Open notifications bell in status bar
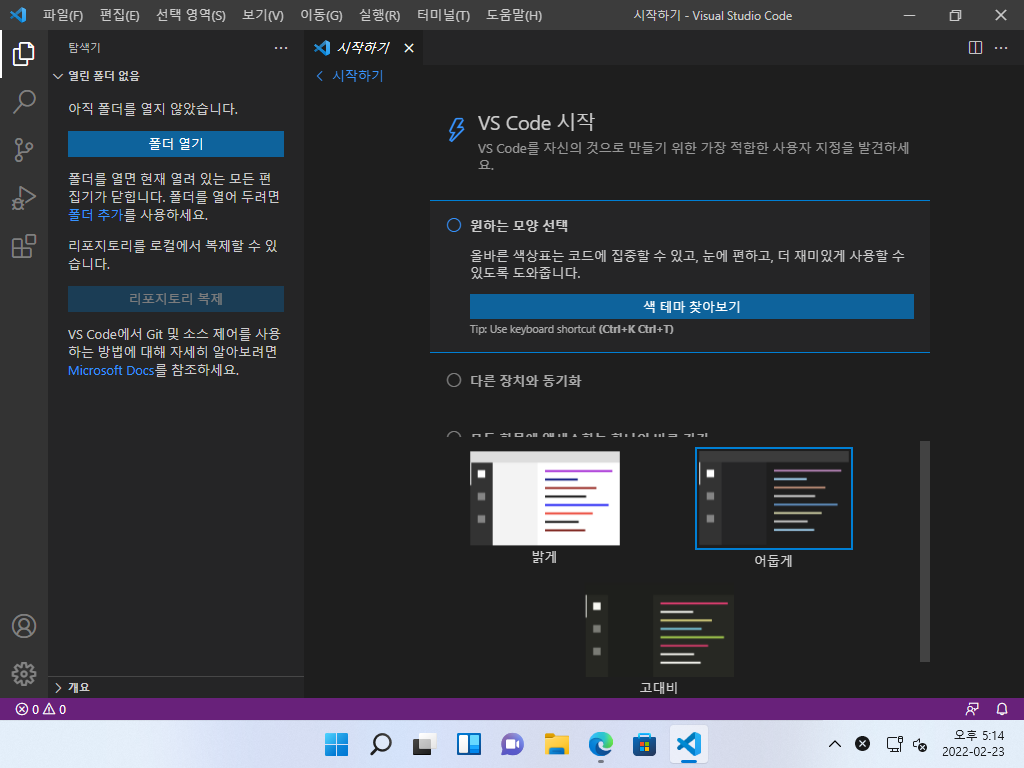1024x768 pixels. point(1002,709)
